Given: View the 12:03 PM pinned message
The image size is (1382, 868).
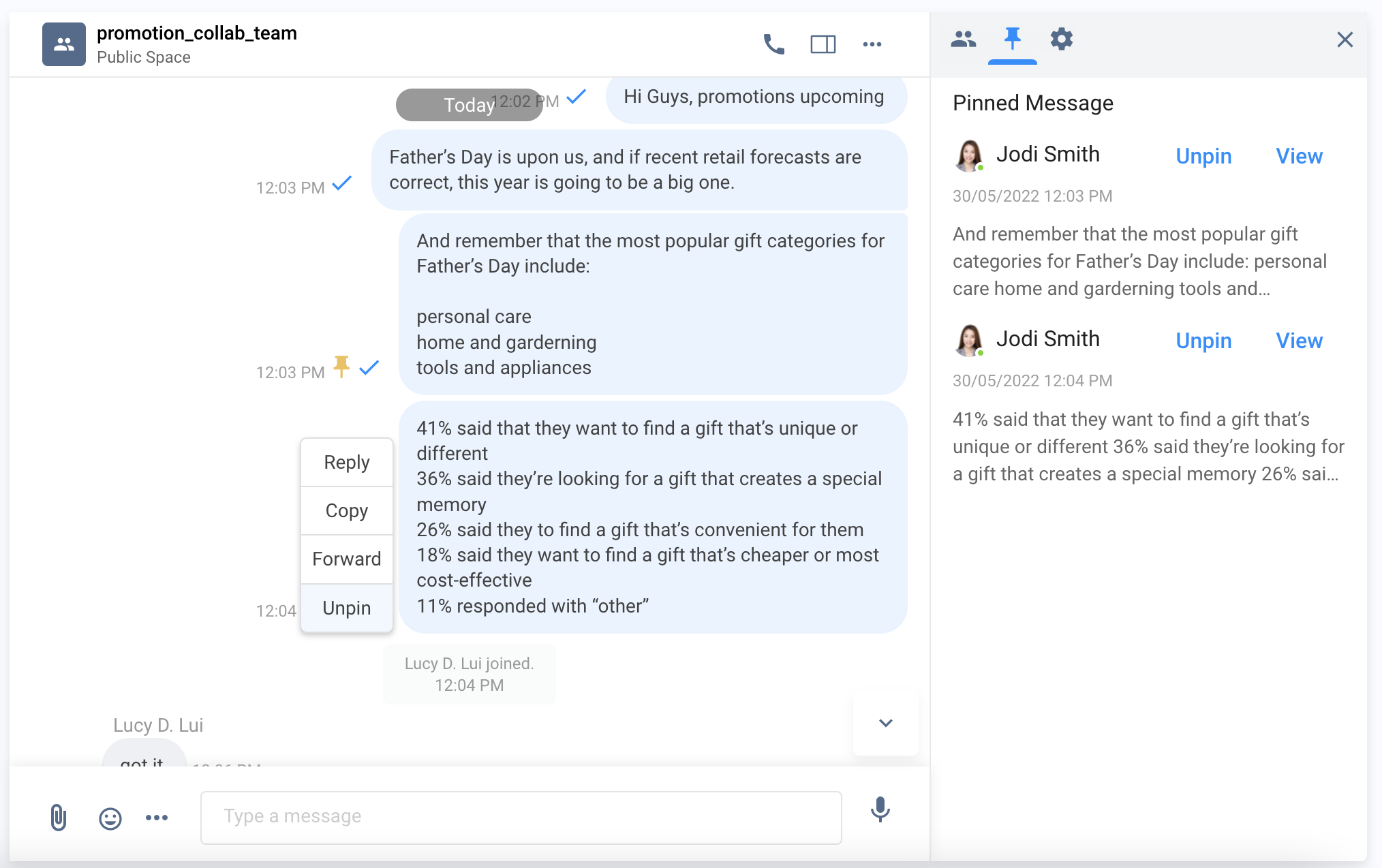Looking at the screenshot, I should (1299, 156).
